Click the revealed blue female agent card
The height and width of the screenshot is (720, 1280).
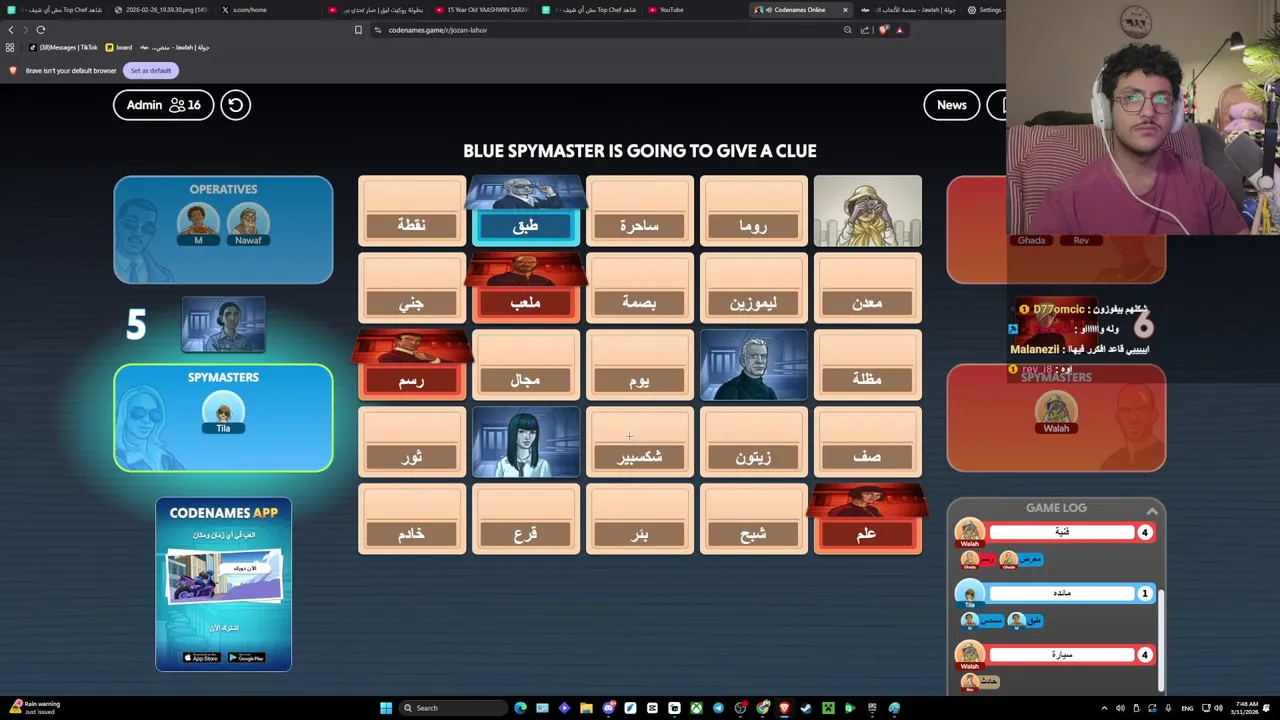(526, 442)
